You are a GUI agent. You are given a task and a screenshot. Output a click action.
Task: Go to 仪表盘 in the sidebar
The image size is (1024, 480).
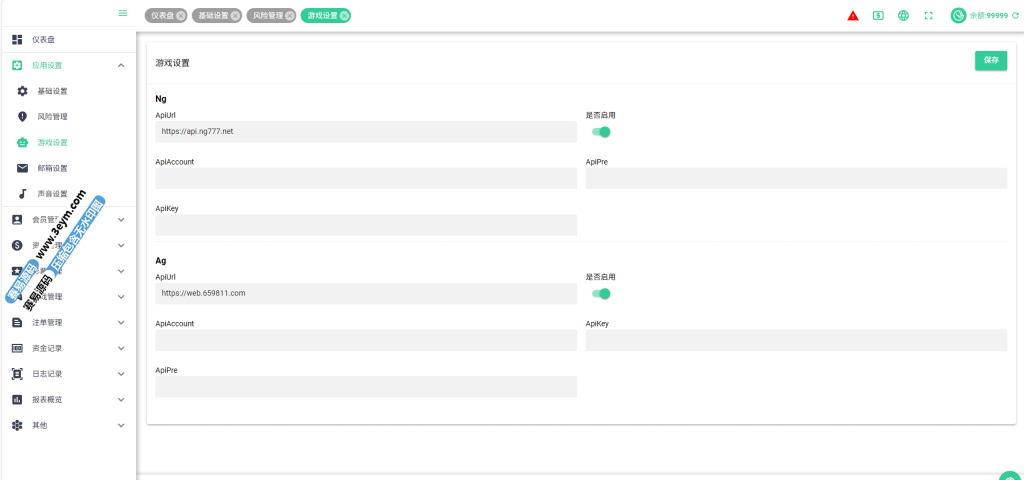click(x=43, y=39)
